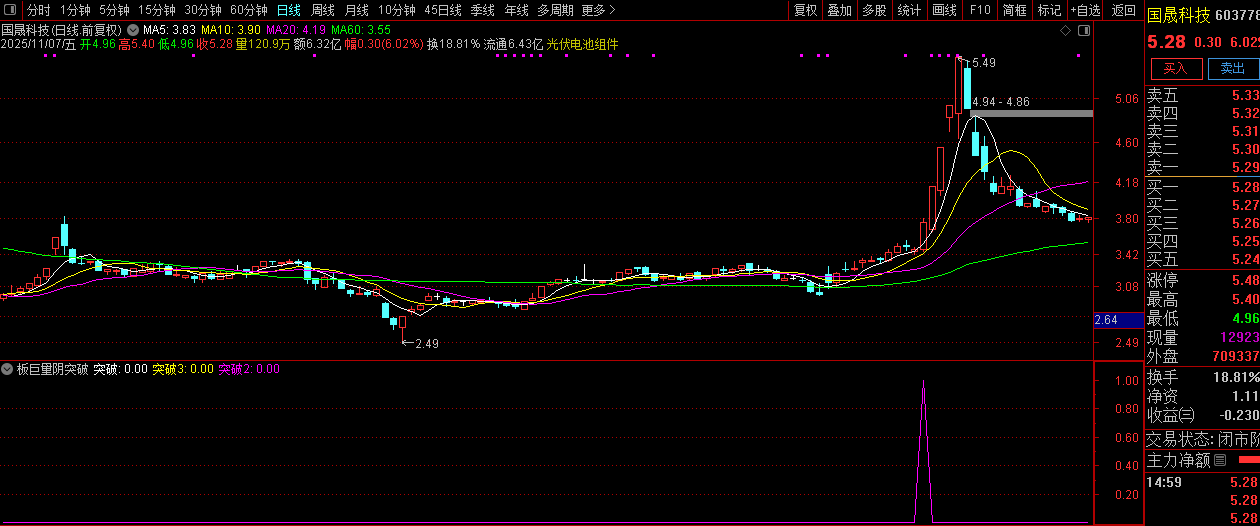Open the 画线 drawing tool
The image size is (1260, 526).
click(944, 10)
